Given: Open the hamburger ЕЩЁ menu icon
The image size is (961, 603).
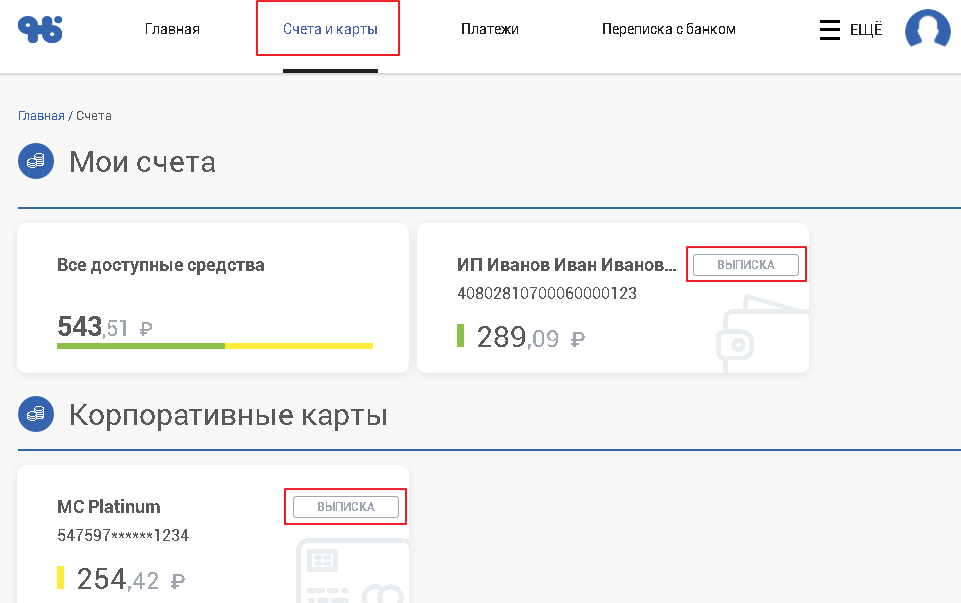Looking at the screenshot, I should (x=830, y=29).
